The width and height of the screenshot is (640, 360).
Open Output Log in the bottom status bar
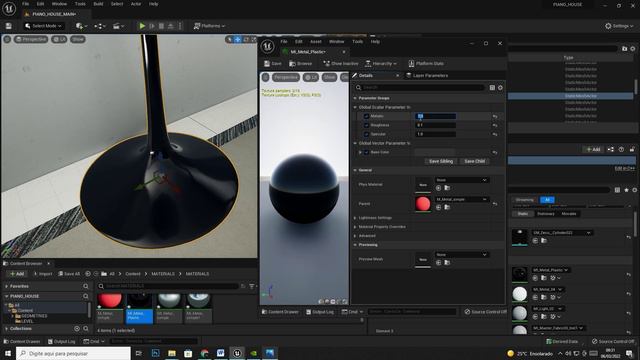[x=61, y=341]
